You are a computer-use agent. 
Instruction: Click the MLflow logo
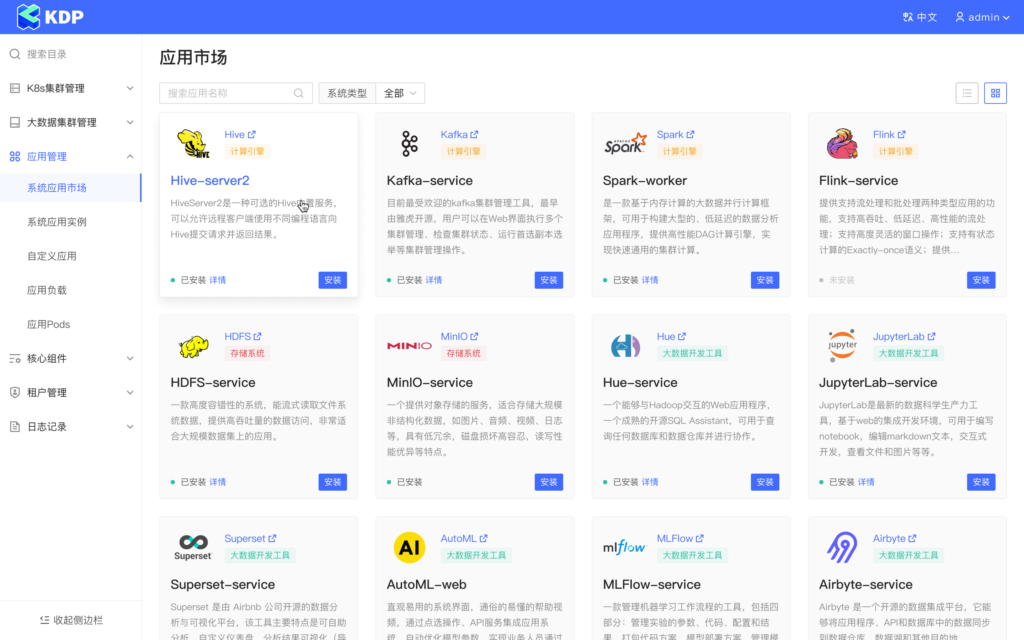point(625,547)
